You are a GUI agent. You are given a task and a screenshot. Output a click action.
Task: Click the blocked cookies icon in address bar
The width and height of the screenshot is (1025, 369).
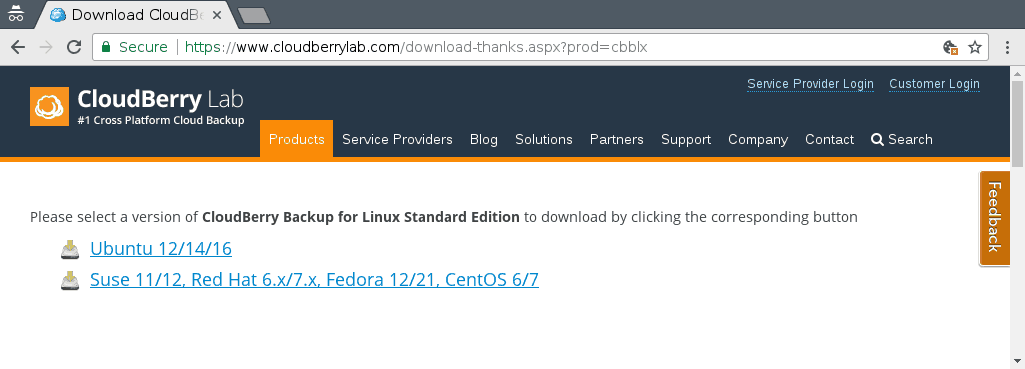(950, 47)
